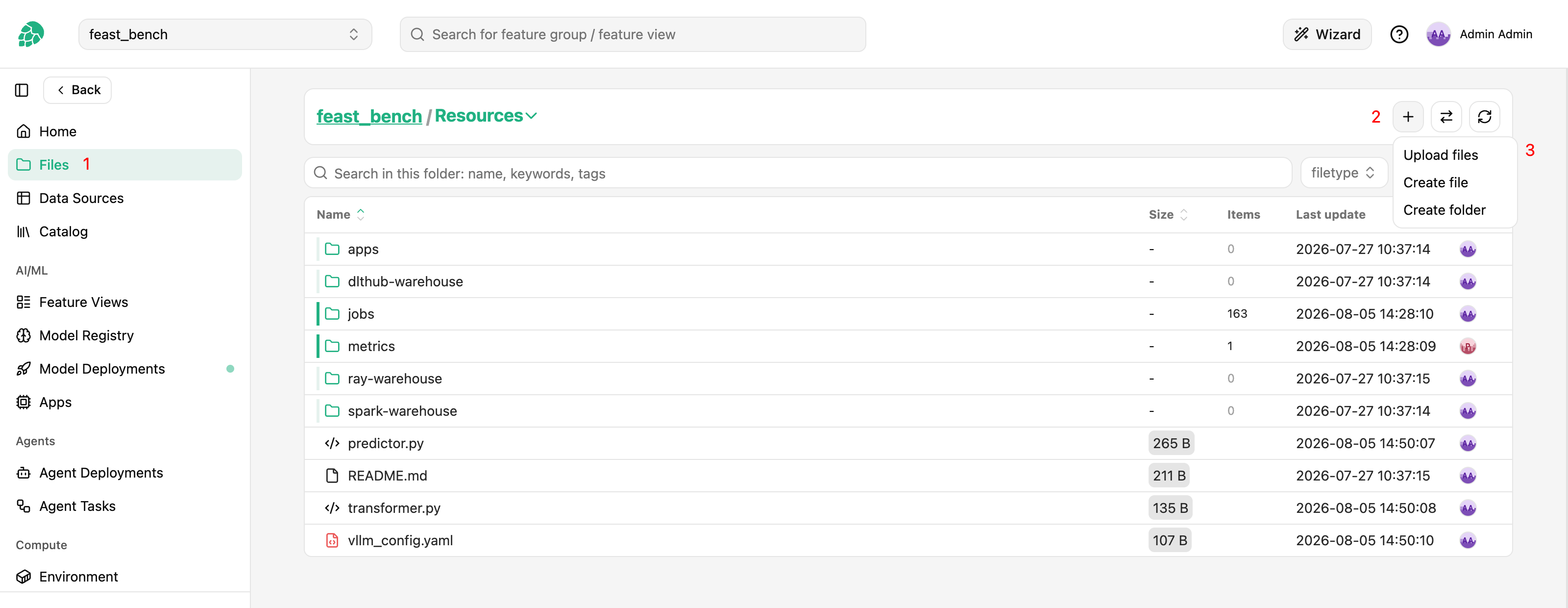The width and height of the screenshot is (1568, 608).
Task: Focus the search in this folder field
Action: 797,173
